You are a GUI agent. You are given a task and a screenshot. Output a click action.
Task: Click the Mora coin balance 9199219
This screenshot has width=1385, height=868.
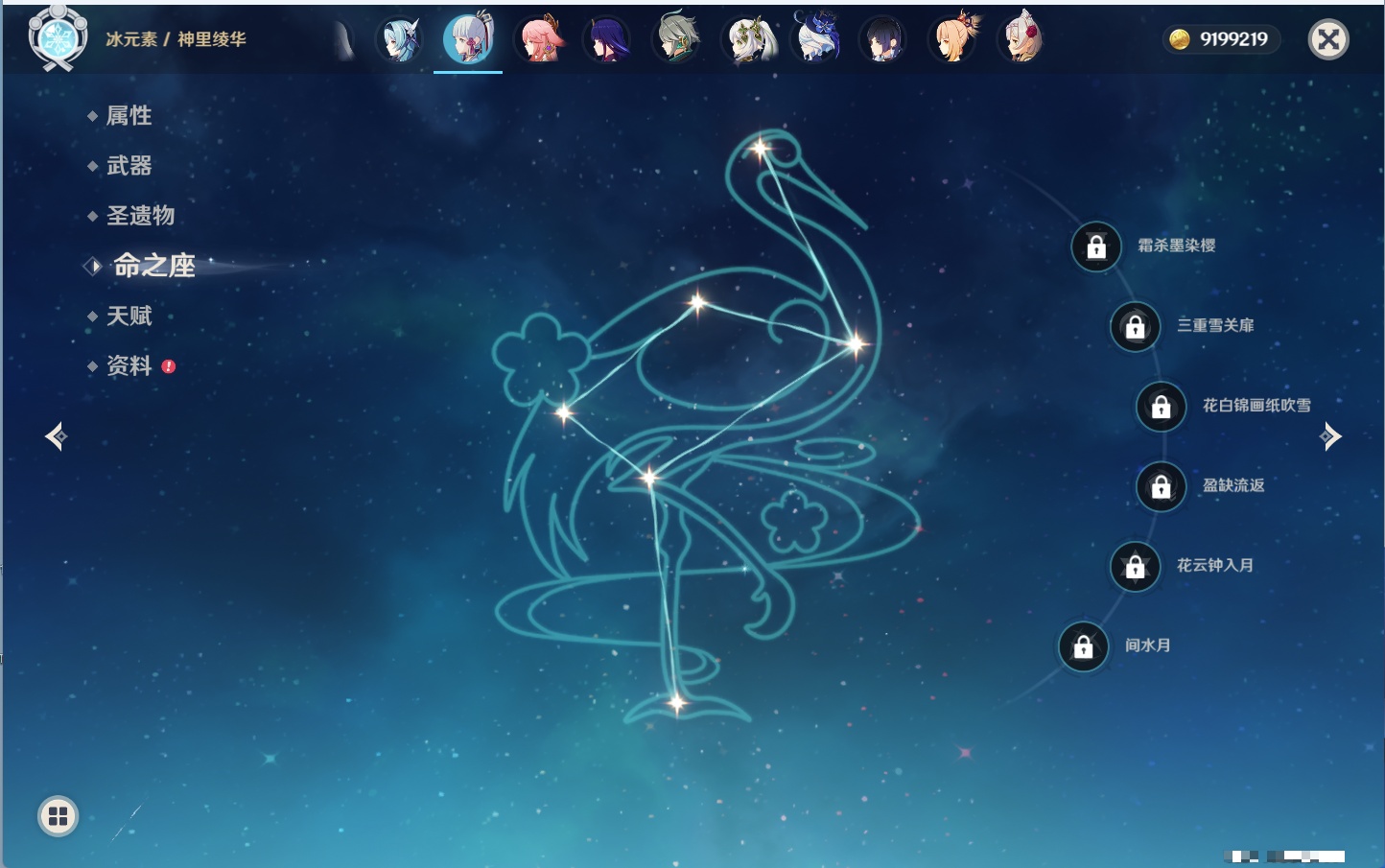[x=1221, y=39]
